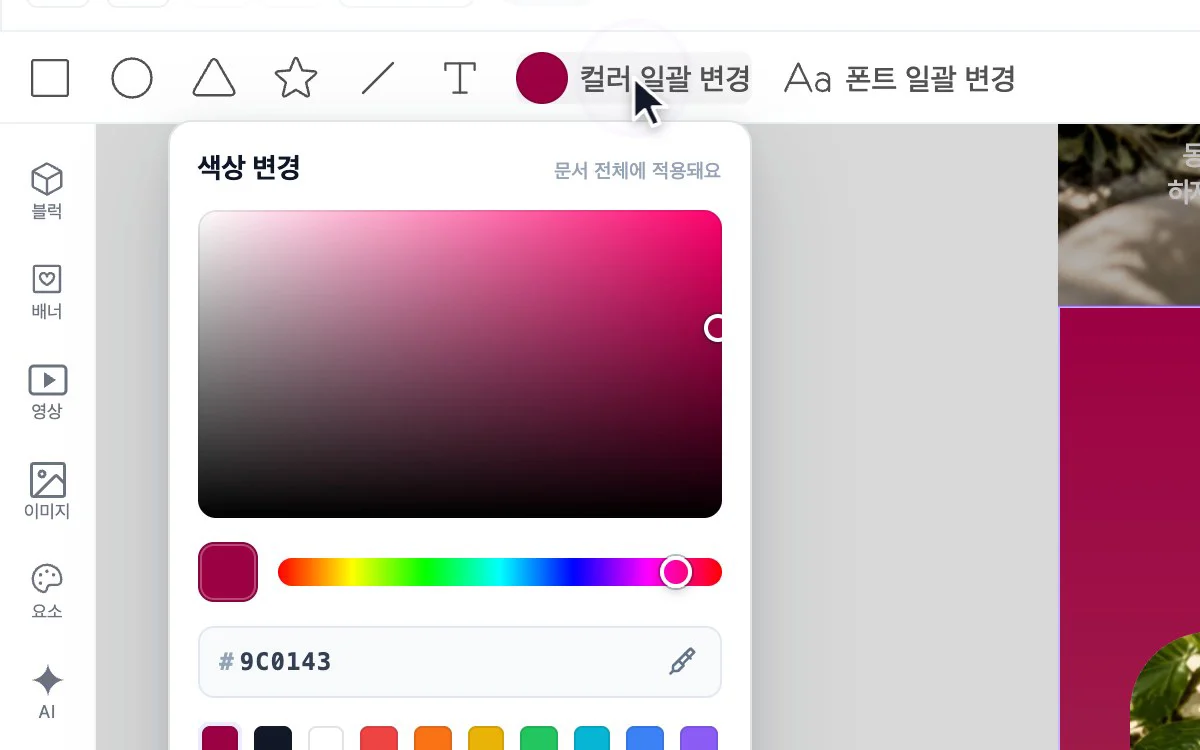The image size is (1200, 750).
Task: Open the 이미지 sidebar panel
Action: click(47, 491)
